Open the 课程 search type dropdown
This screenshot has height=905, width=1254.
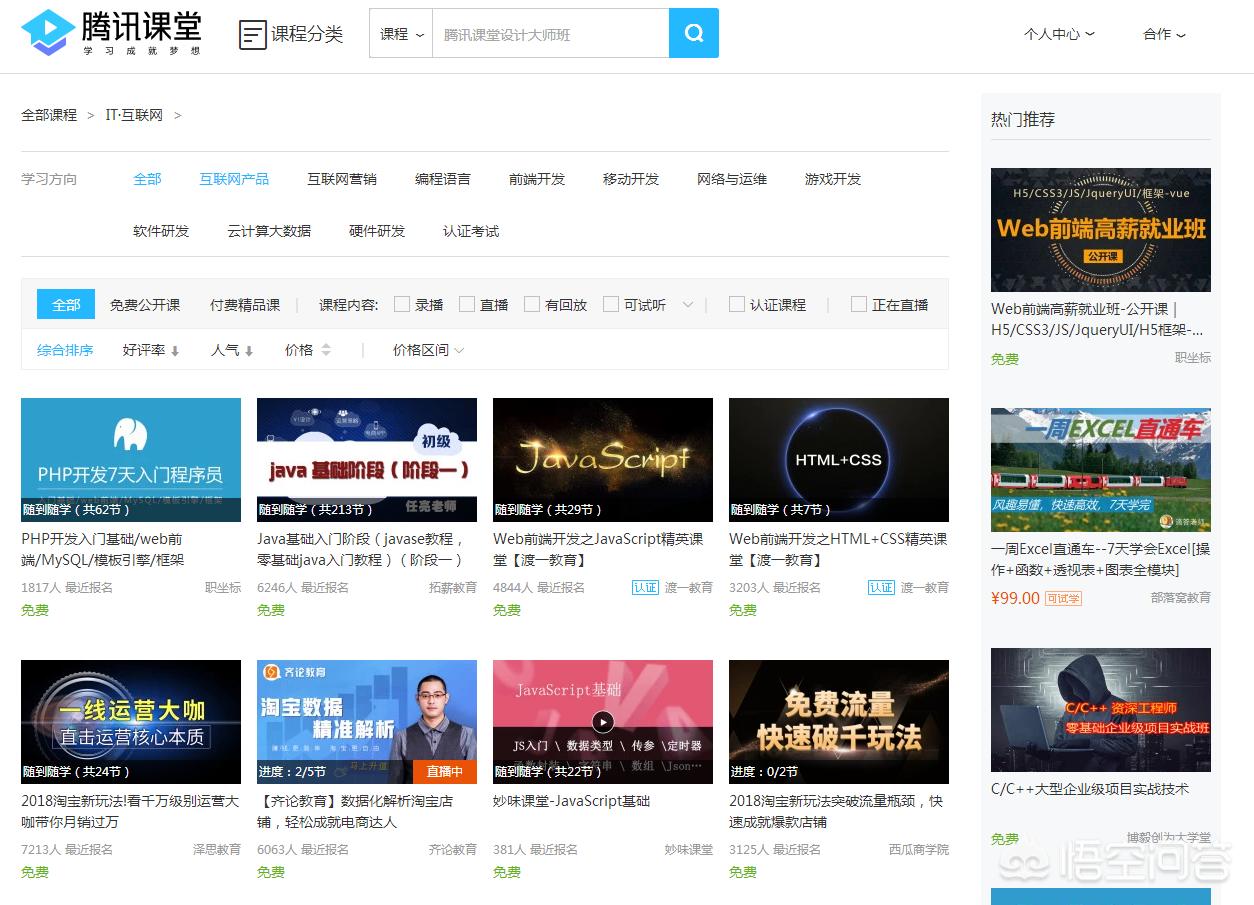pyautogui.click(x=401, y=34)
